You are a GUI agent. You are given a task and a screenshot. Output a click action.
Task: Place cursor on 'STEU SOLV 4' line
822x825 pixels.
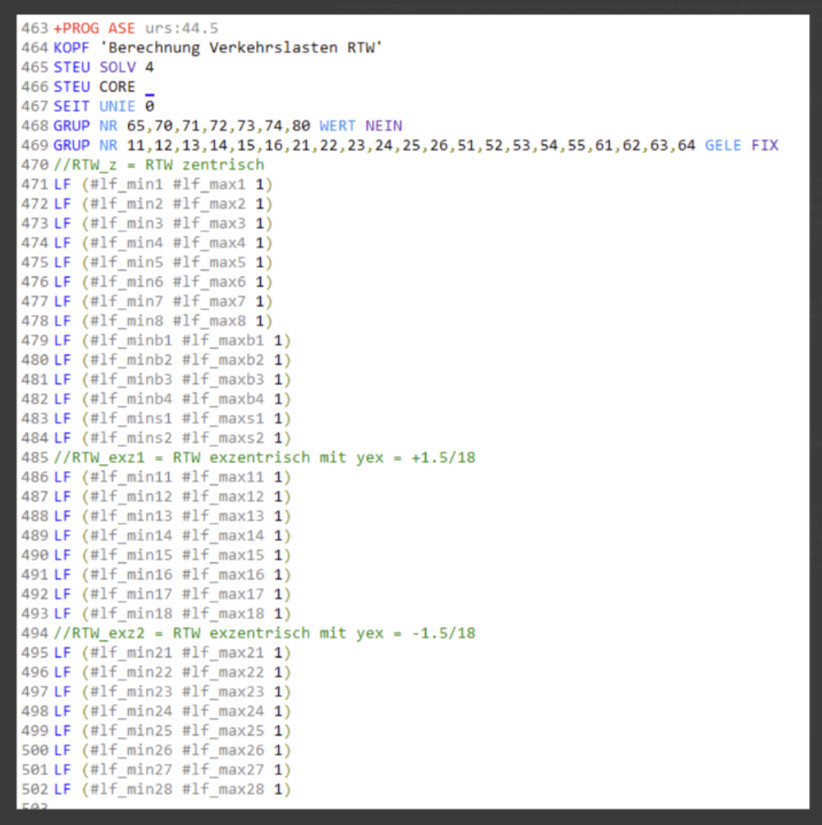[104, 67]
